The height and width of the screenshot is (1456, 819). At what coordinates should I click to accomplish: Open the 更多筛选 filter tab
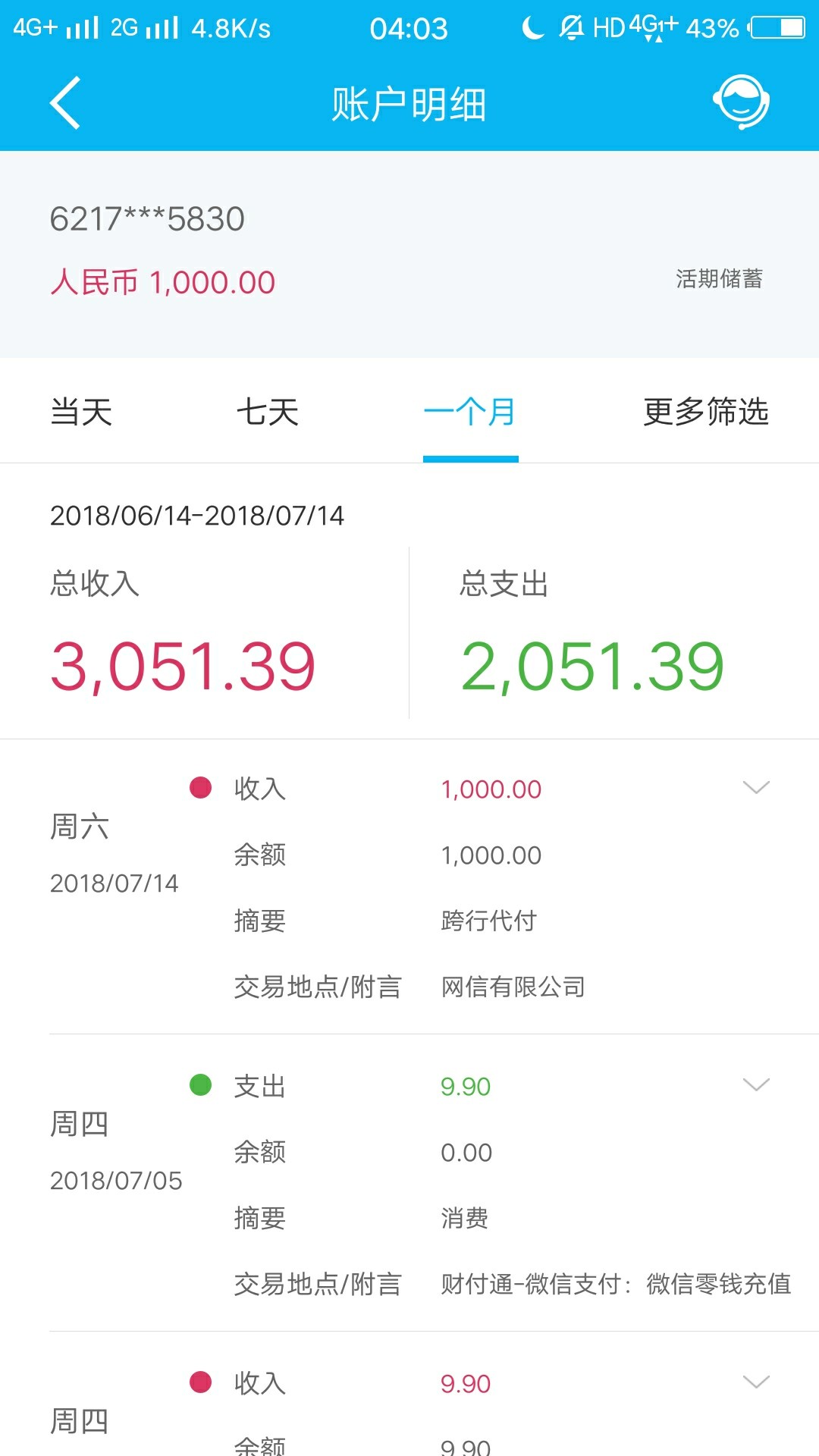point(706,413)
